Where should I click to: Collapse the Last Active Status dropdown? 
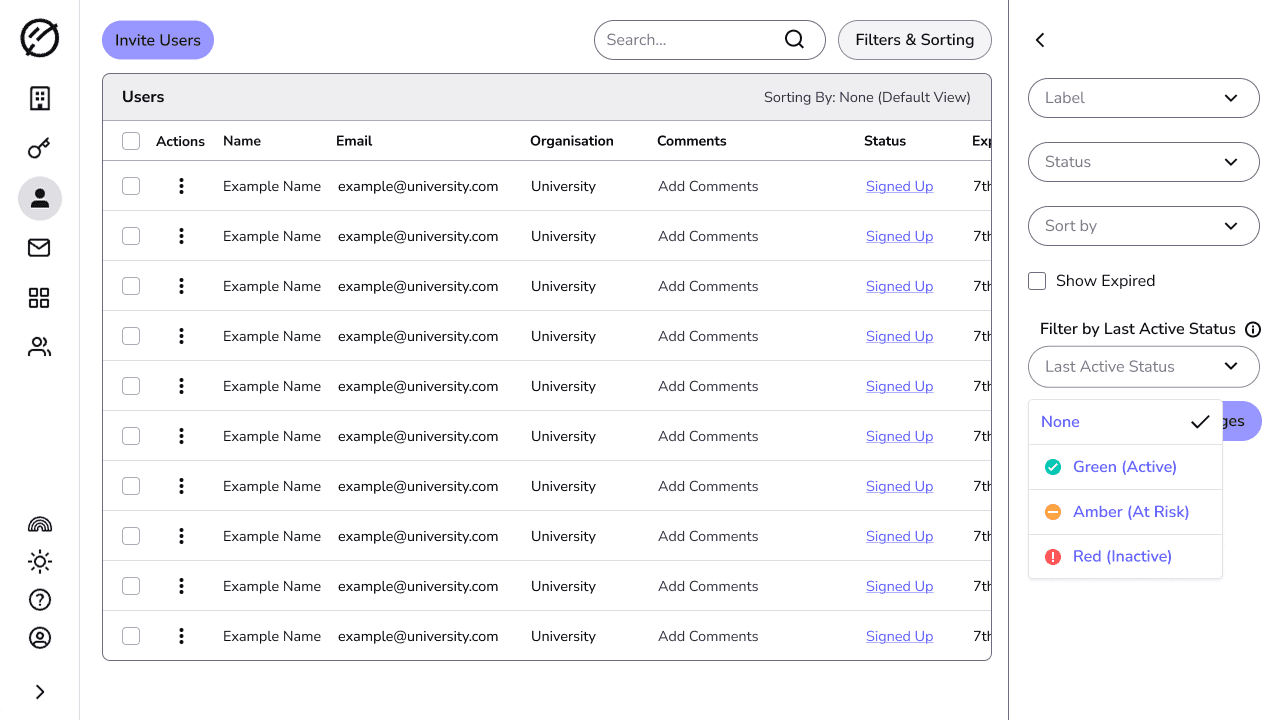click(1144, 367)
